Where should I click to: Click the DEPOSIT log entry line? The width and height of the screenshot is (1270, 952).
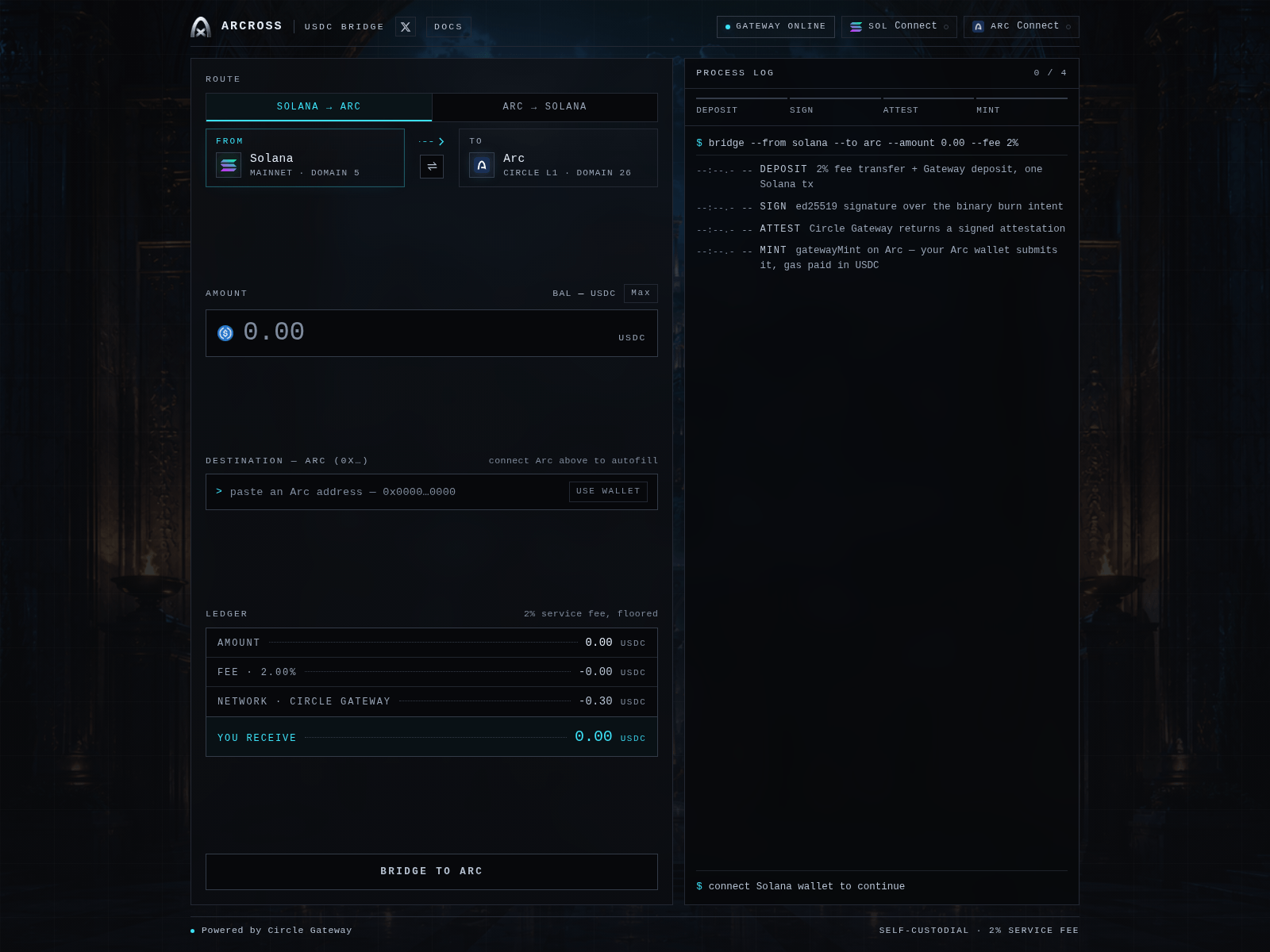[882, 177]
